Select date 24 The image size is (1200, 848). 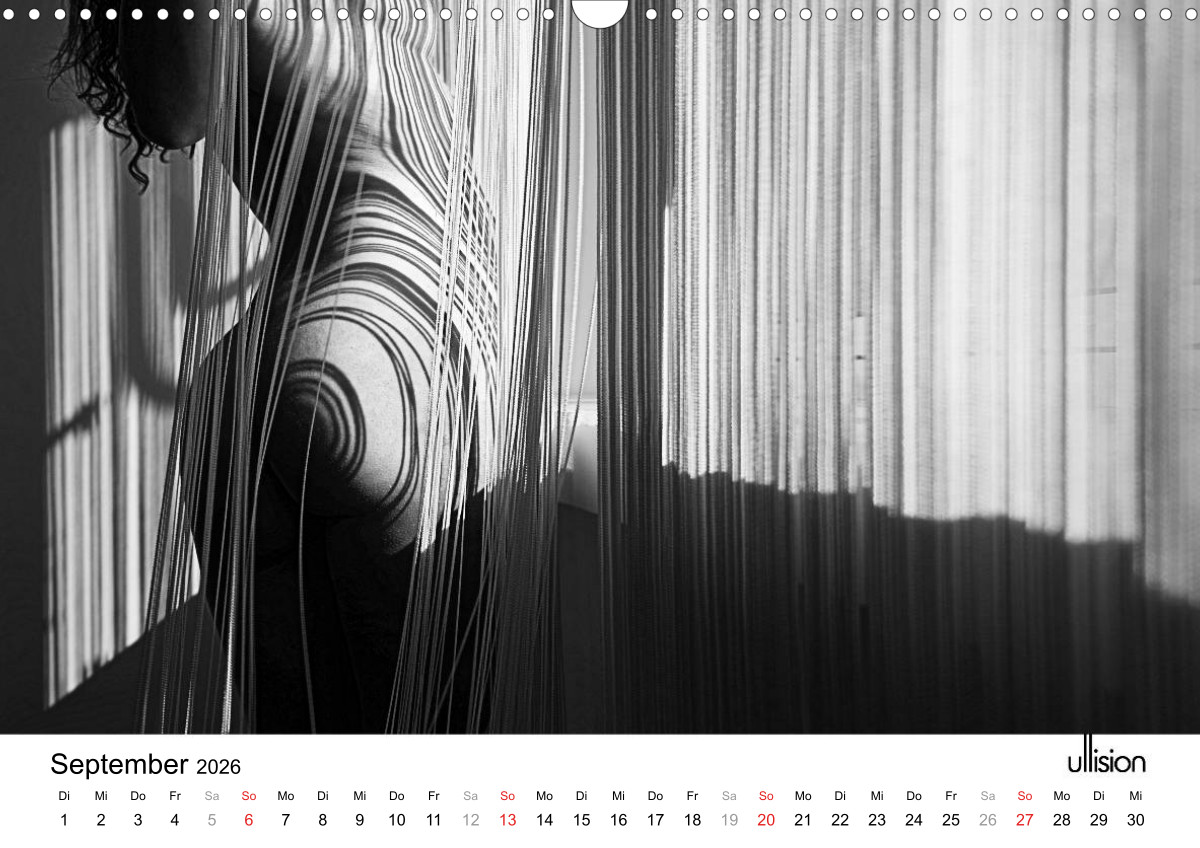pos(914,820)
